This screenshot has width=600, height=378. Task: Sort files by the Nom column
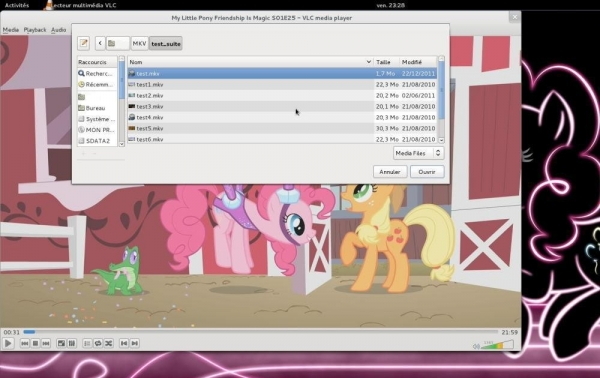click(250, 62)
